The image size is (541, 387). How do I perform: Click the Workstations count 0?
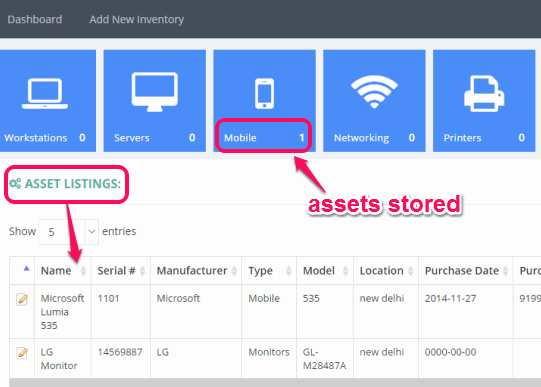point(82,138)
